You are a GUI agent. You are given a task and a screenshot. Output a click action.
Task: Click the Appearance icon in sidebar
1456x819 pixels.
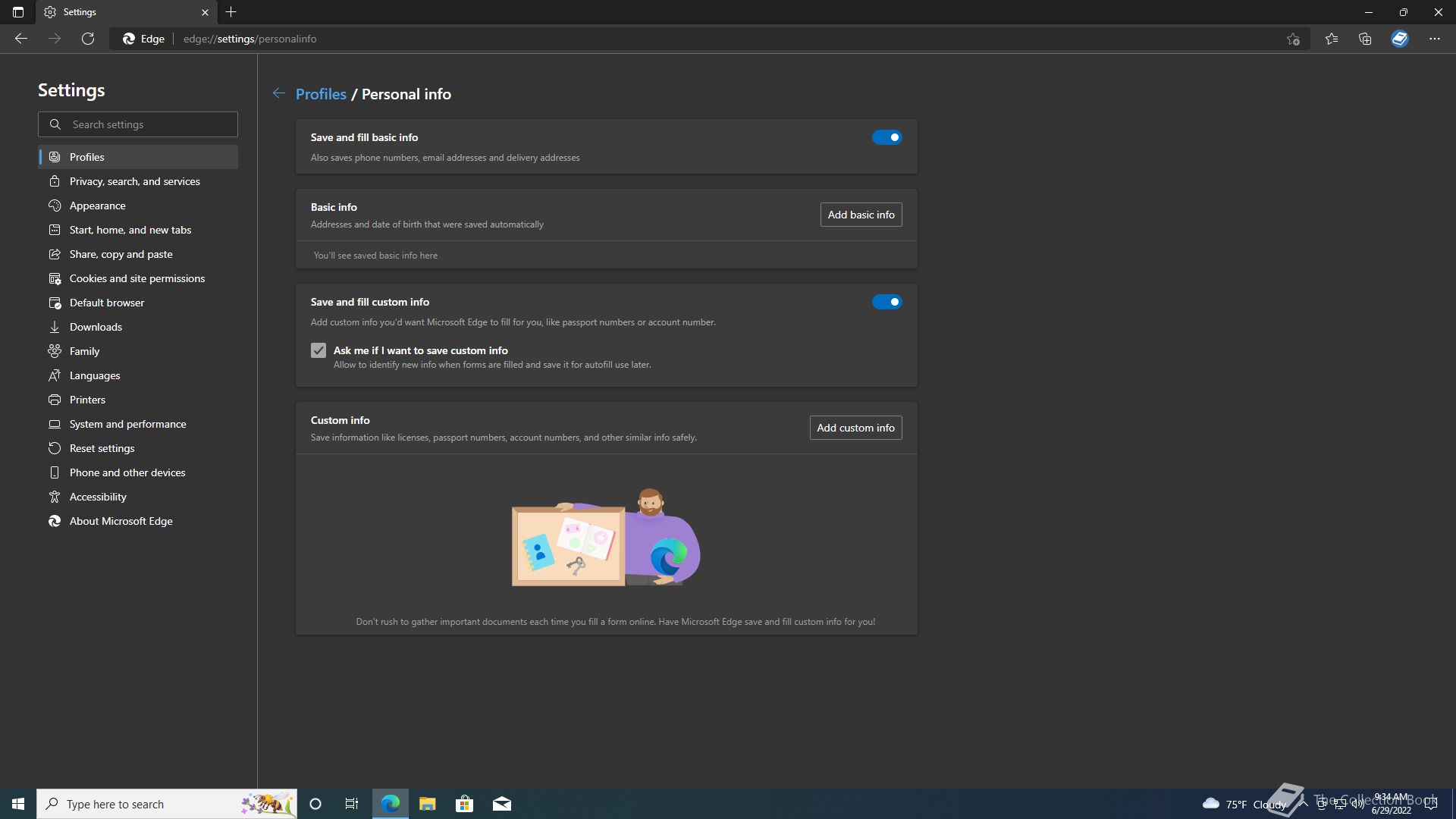pos(55,206)
